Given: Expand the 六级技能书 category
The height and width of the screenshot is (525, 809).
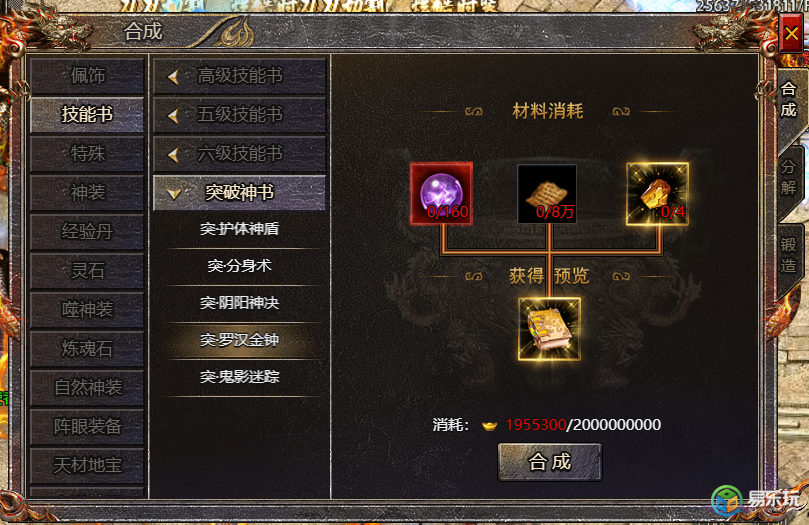Looking at the screenshot, I should pos(239,154).
